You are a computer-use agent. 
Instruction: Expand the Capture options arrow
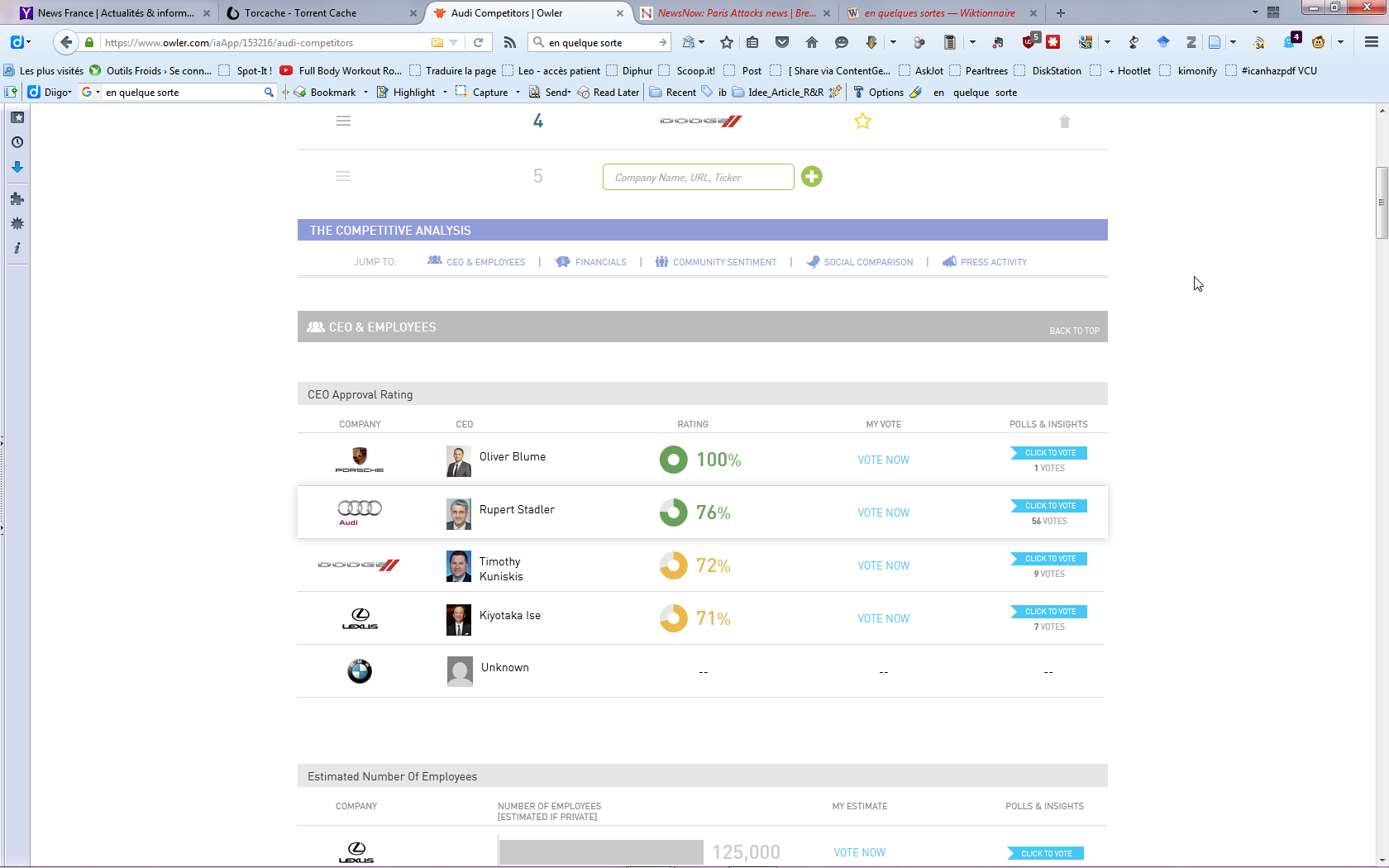(x=518, y=93)
